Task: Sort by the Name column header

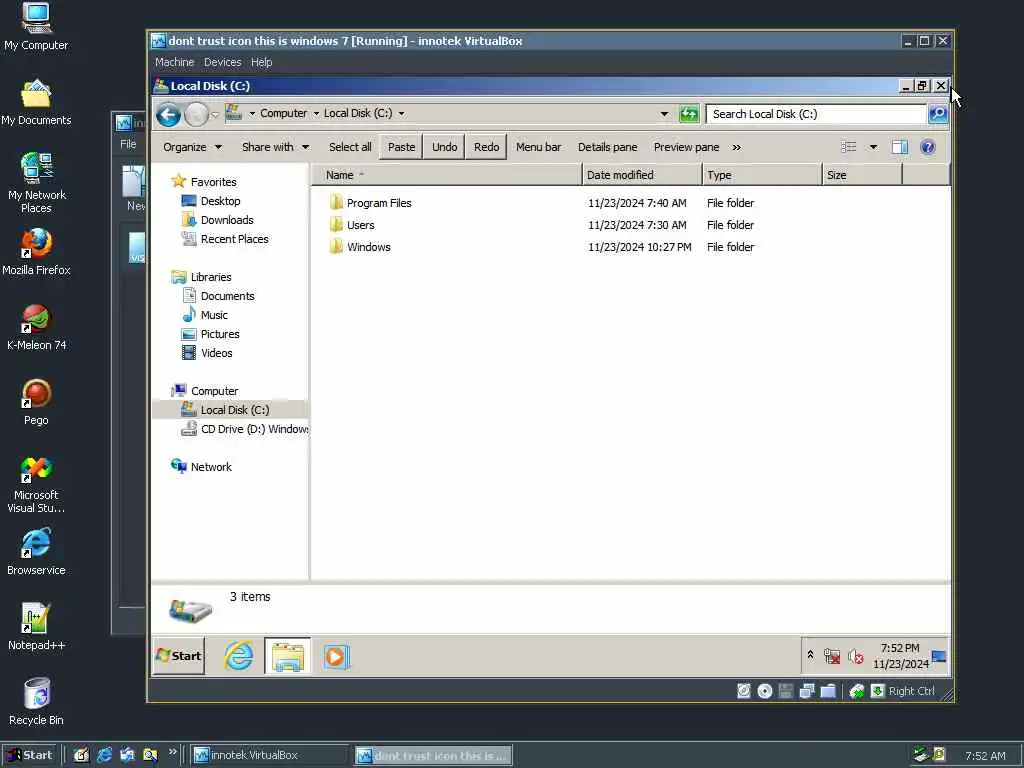Action: [x=447, y=175]
